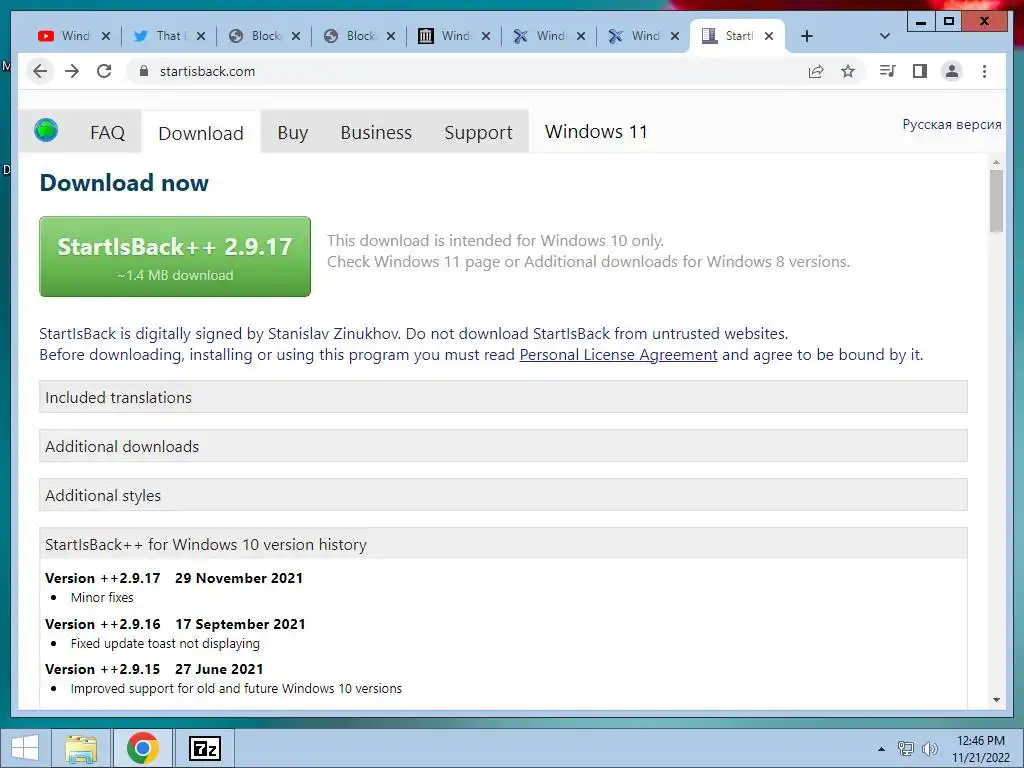The width and height of the screenshot is (1024, 768).
Task: Open File Explorer from the taskbar
Action: (81, 748)
